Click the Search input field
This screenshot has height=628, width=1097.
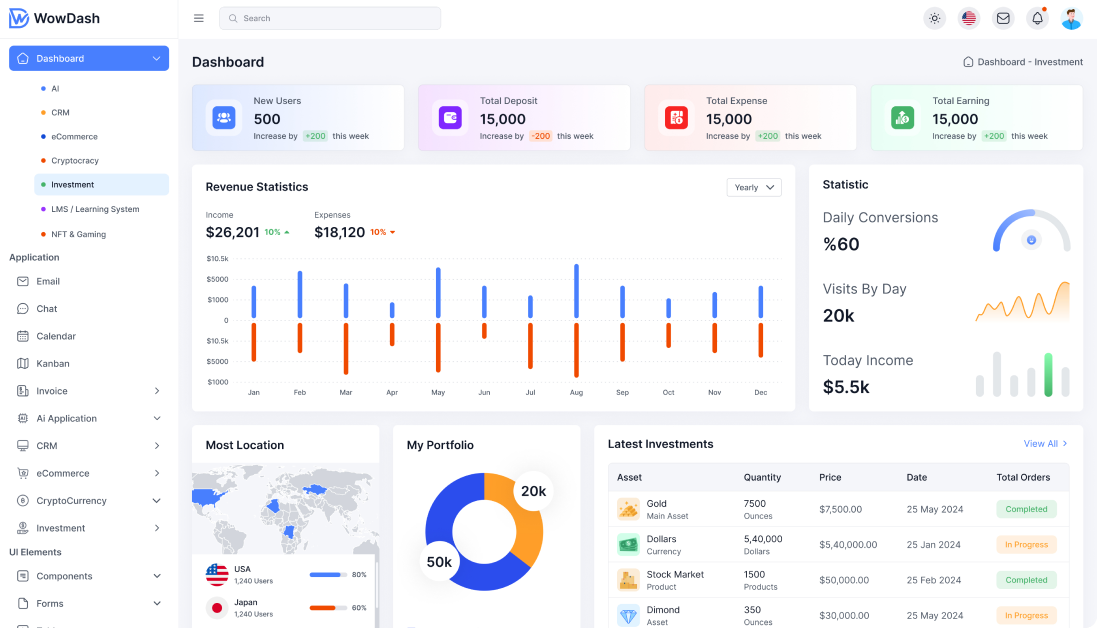click(x=330, y=18)
